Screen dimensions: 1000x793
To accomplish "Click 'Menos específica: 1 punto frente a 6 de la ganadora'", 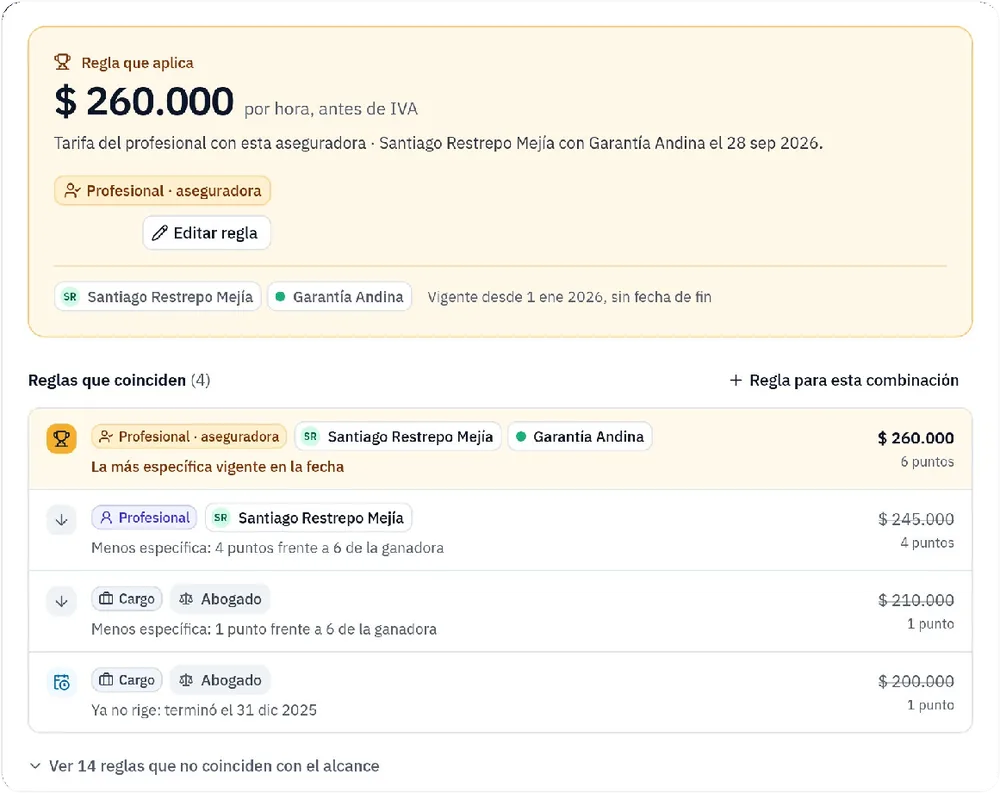I will click(264, 628).
